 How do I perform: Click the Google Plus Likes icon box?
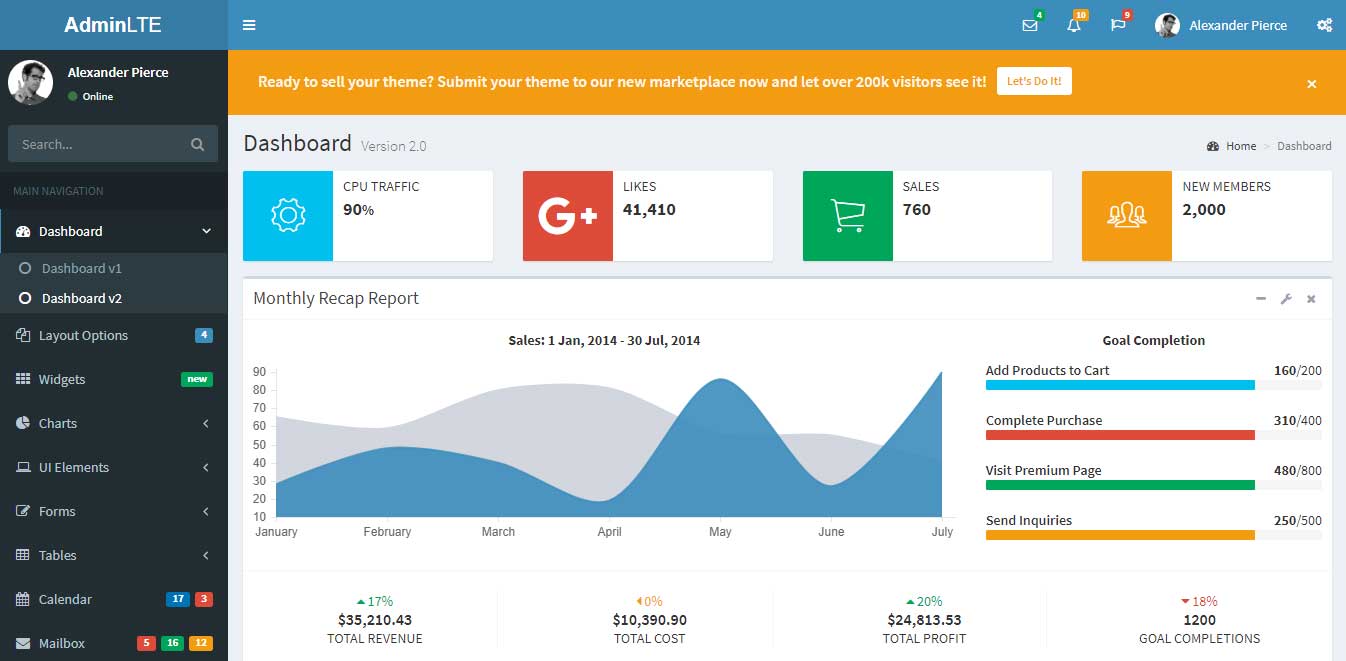coord(568,216)
